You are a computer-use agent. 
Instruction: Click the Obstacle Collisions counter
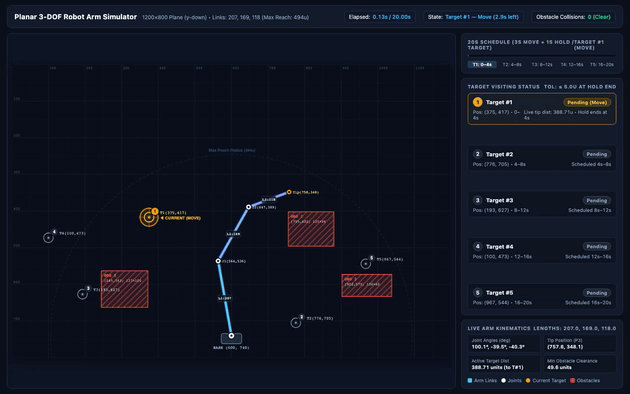click(x=573, y=17)
